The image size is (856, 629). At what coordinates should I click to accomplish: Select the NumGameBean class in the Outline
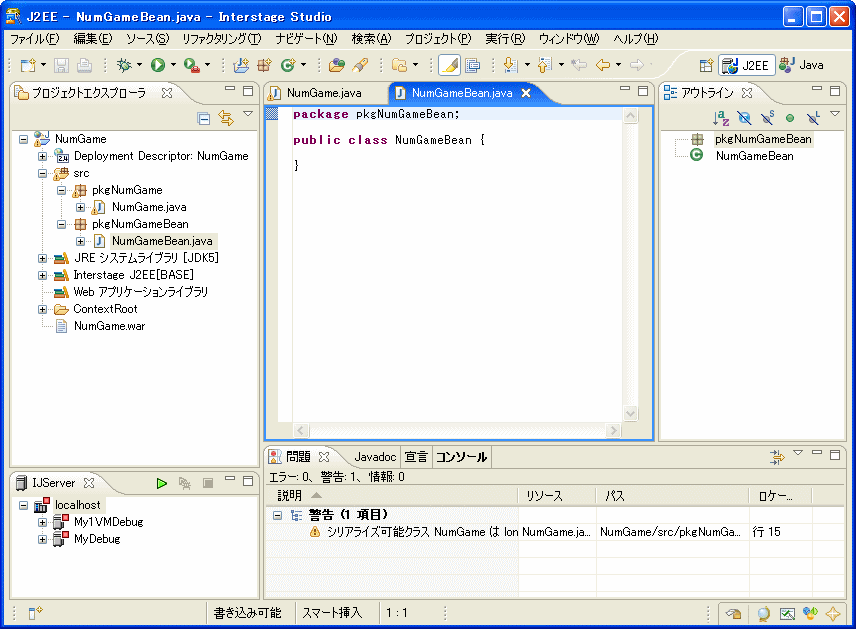pyautogui.click(x=754, y=156)
